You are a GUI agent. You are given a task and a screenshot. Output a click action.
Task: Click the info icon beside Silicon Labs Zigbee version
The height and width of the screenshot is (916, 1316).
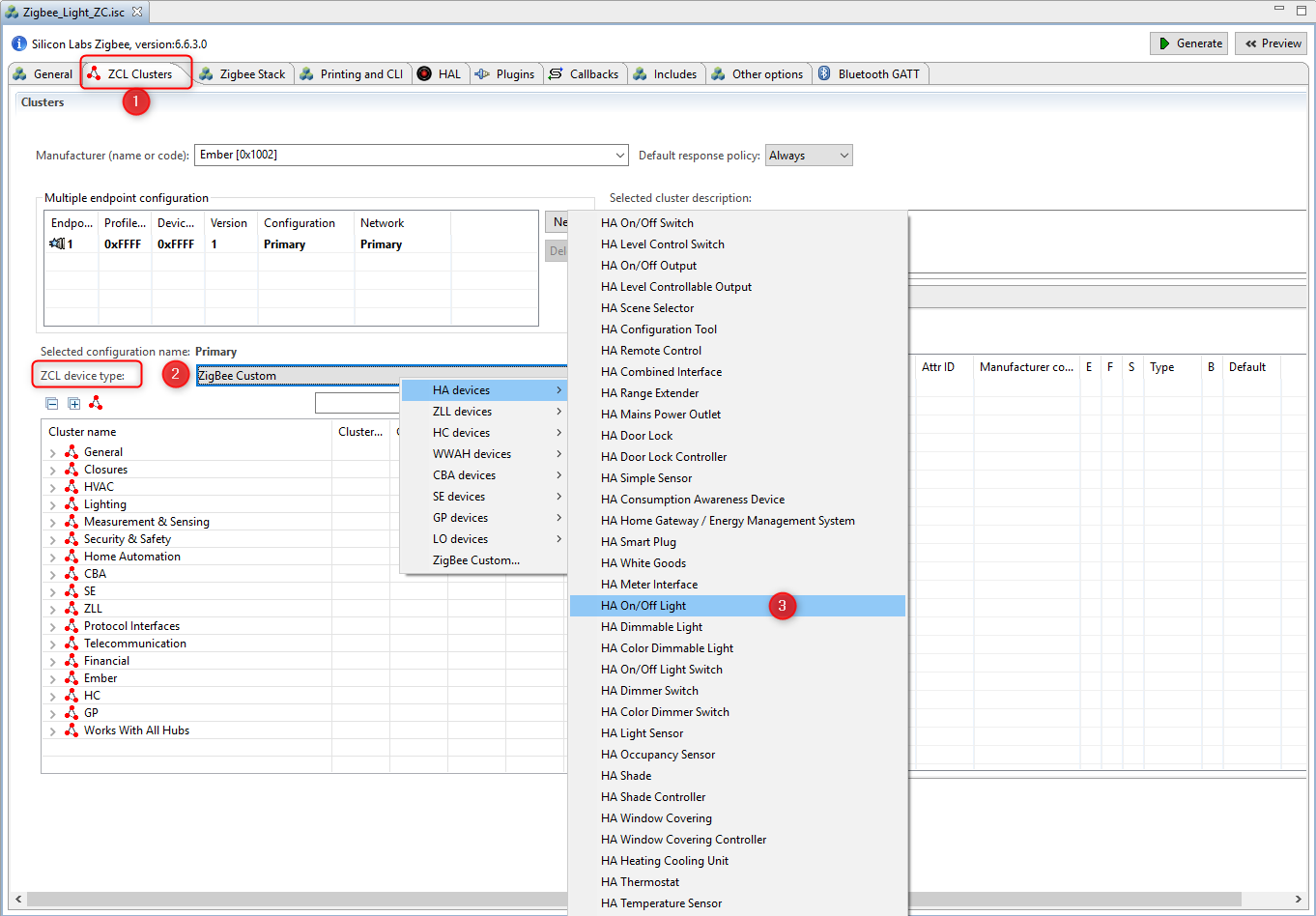click(19, 44)
